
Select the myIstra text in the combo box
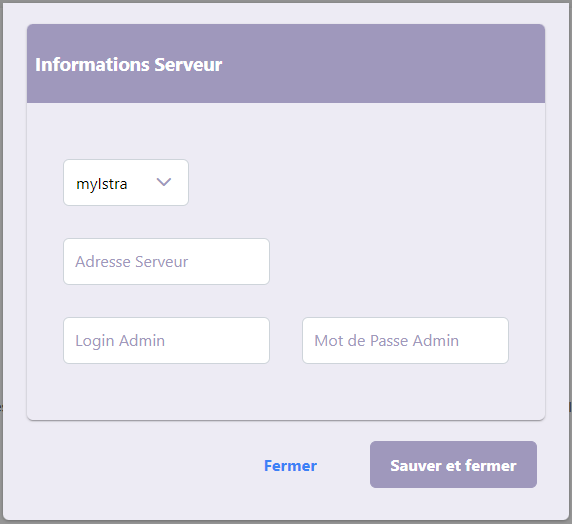[102, 184]
